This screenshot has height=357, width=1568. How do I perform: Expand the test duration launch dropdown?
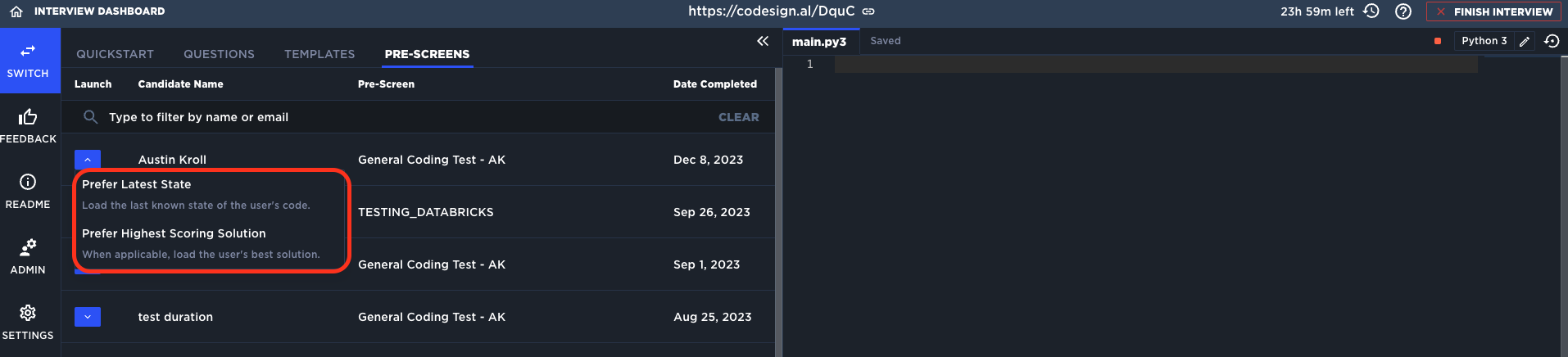tap(88, 317)
